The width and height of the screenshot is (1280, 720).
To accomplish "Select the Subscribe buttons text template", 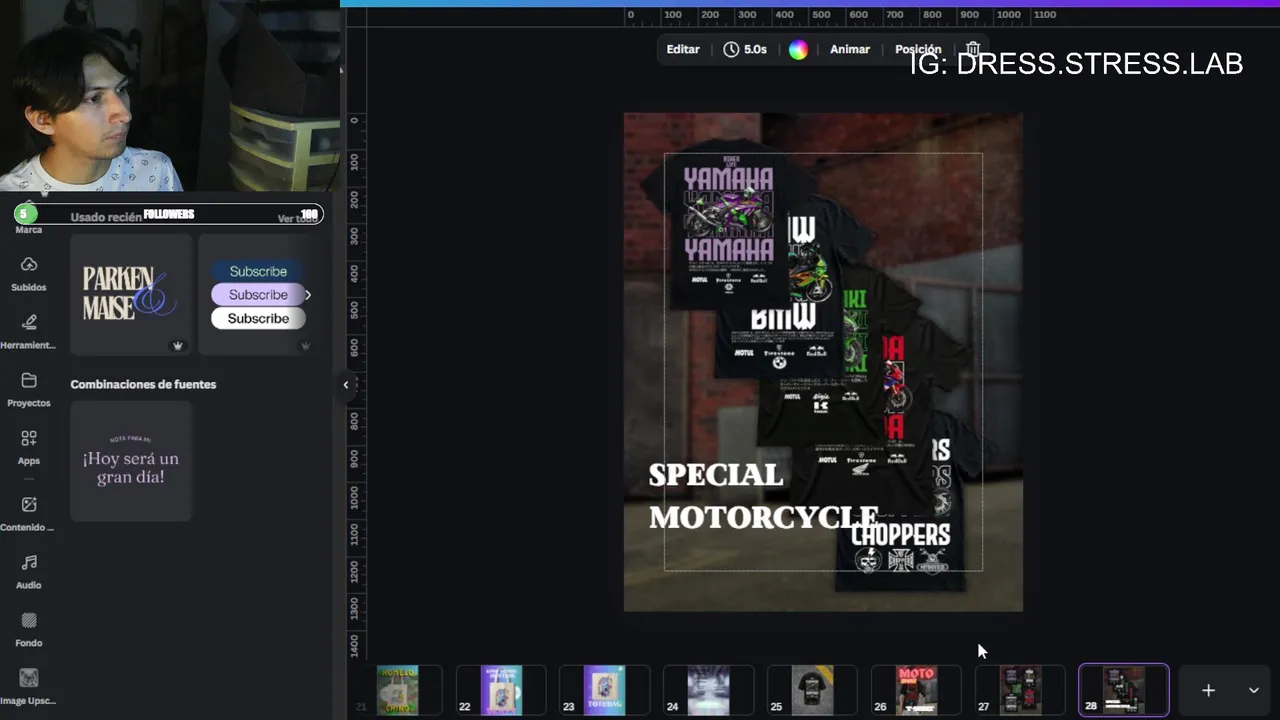I will pyautogui.click(x=257, y=294).
